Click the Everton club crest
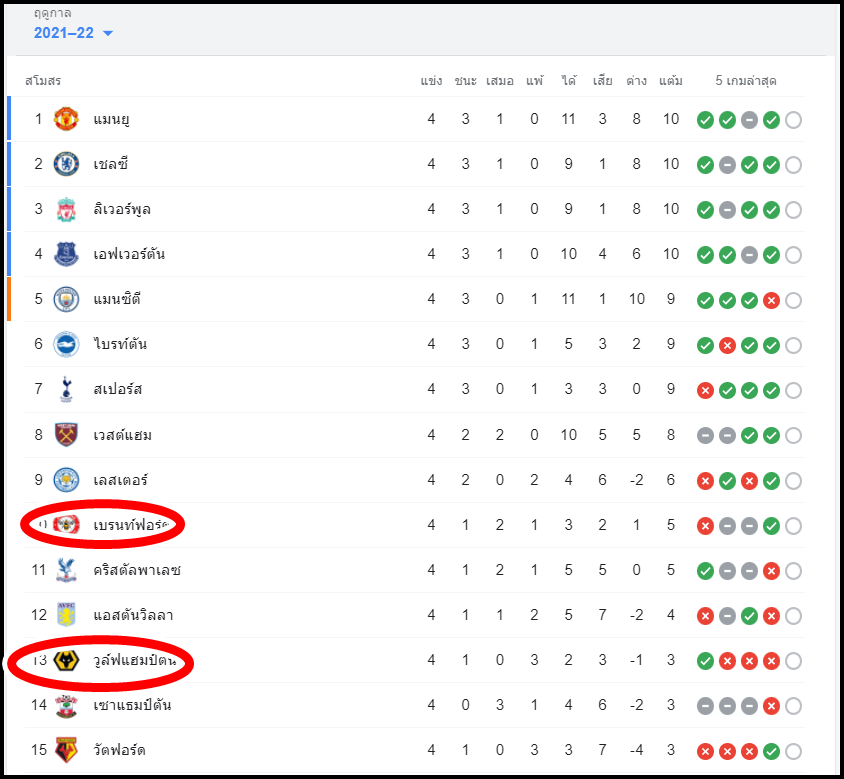 point(66,254)
